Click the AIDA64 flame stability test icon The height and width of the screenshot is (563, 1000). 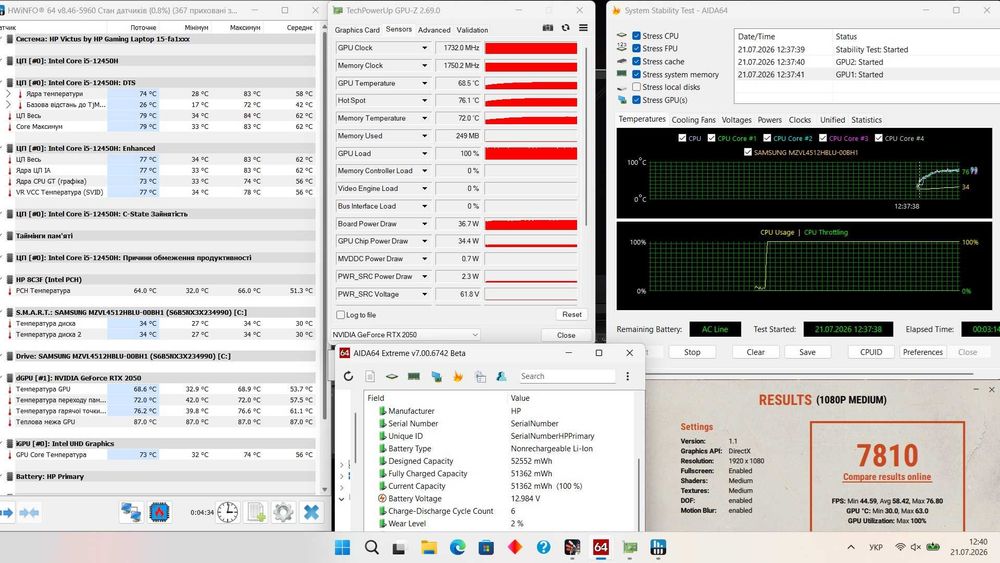coord(458,376)
